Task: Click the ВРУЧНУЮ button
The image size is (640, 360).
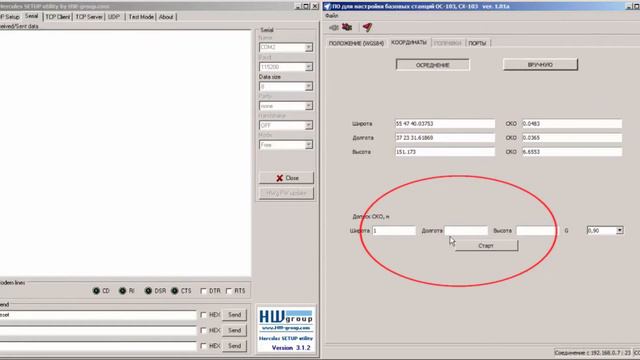Action: click(x=540, y=64)
